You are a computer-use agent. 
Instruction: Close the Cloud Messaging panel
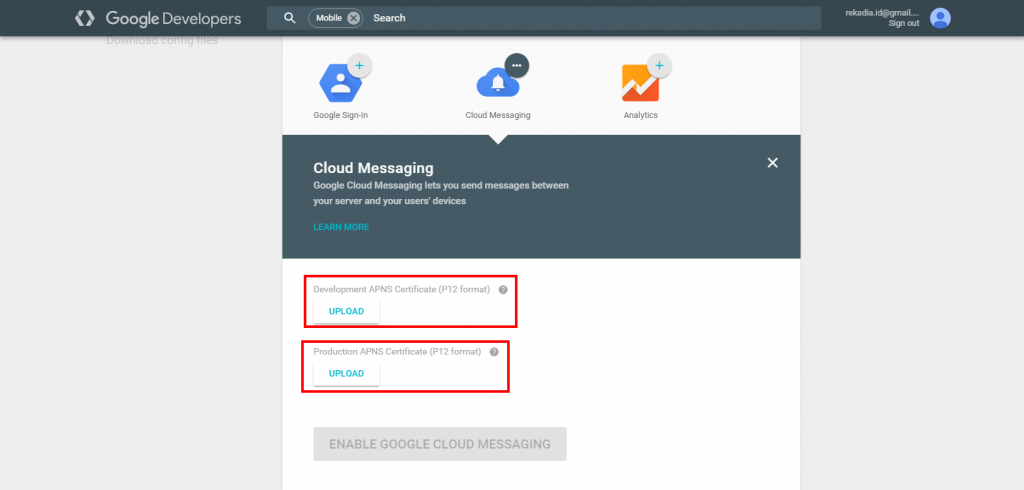(773, 163)
